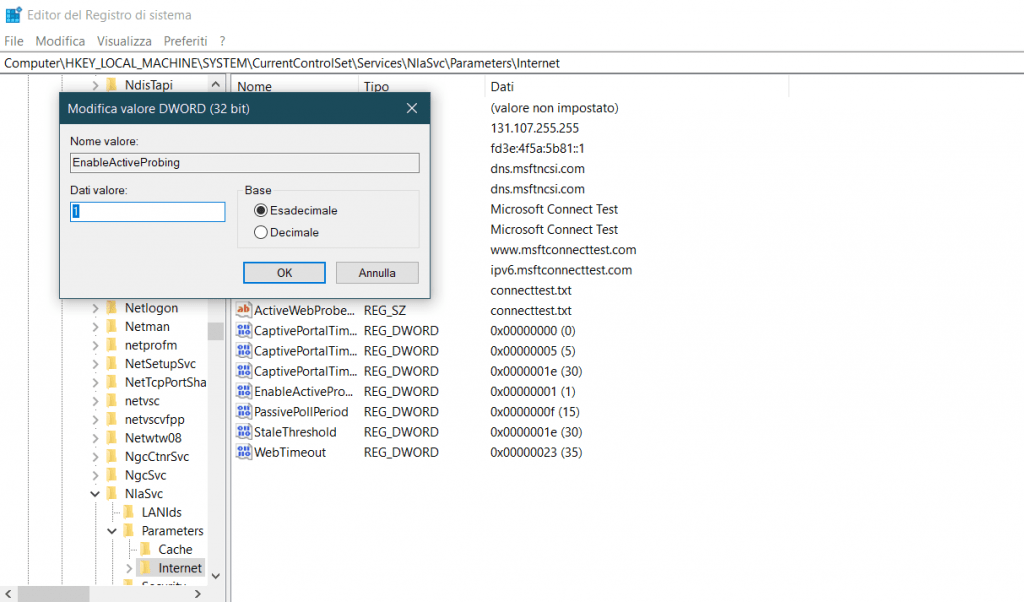Select the www.msftconnecttest.com data cell
Viewport: 1024px width, 602px height.
click(x=563, y=249)
